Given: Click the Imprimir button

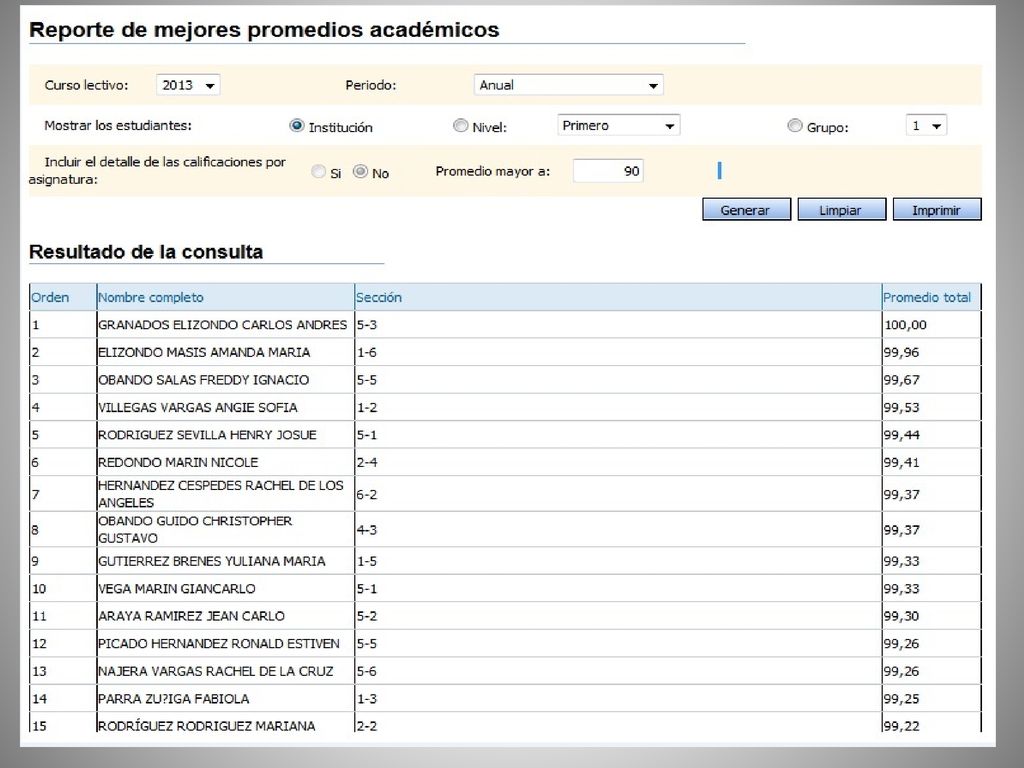Looking at the screenshot, I should tap(937, 210).
